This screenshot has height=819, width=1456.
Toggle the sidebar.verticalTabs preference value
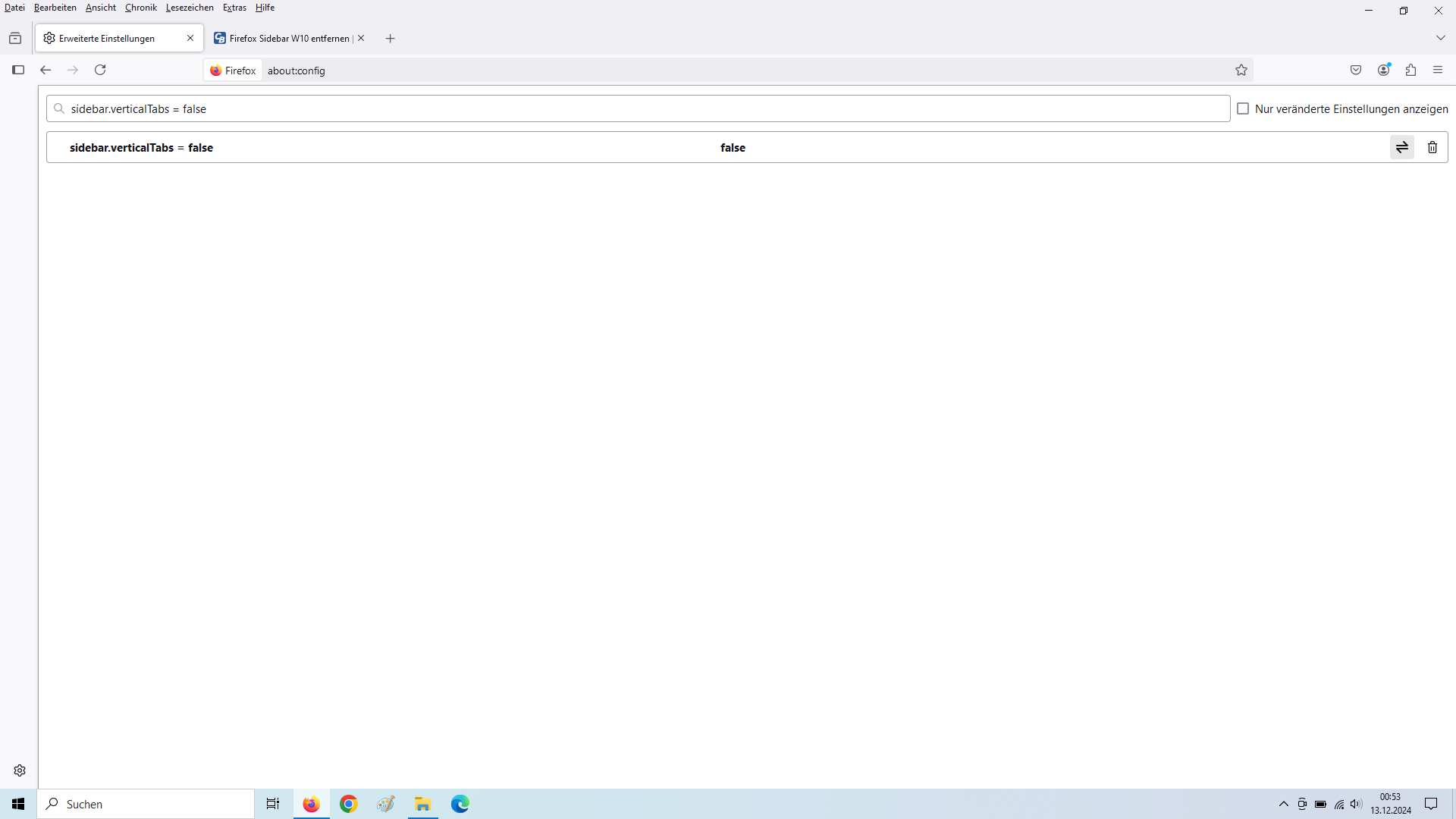point(1401,147)
